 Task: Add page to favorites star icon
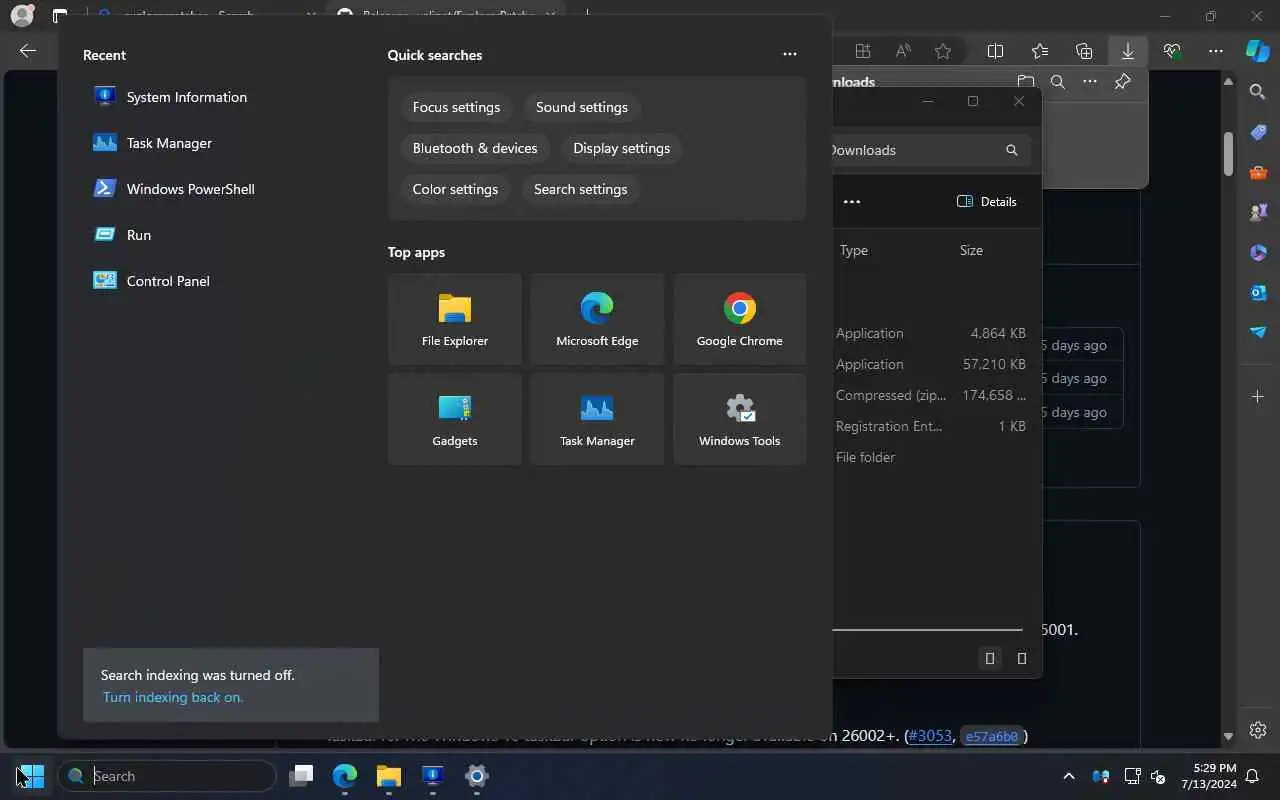point(943,51)
